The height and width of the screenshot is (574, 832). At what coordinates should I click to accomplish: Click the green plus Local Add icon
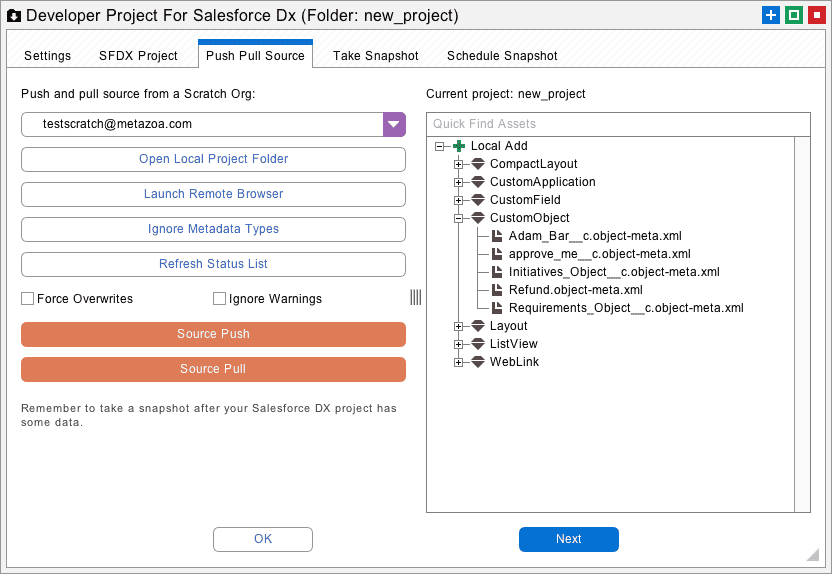pos(459,146)
